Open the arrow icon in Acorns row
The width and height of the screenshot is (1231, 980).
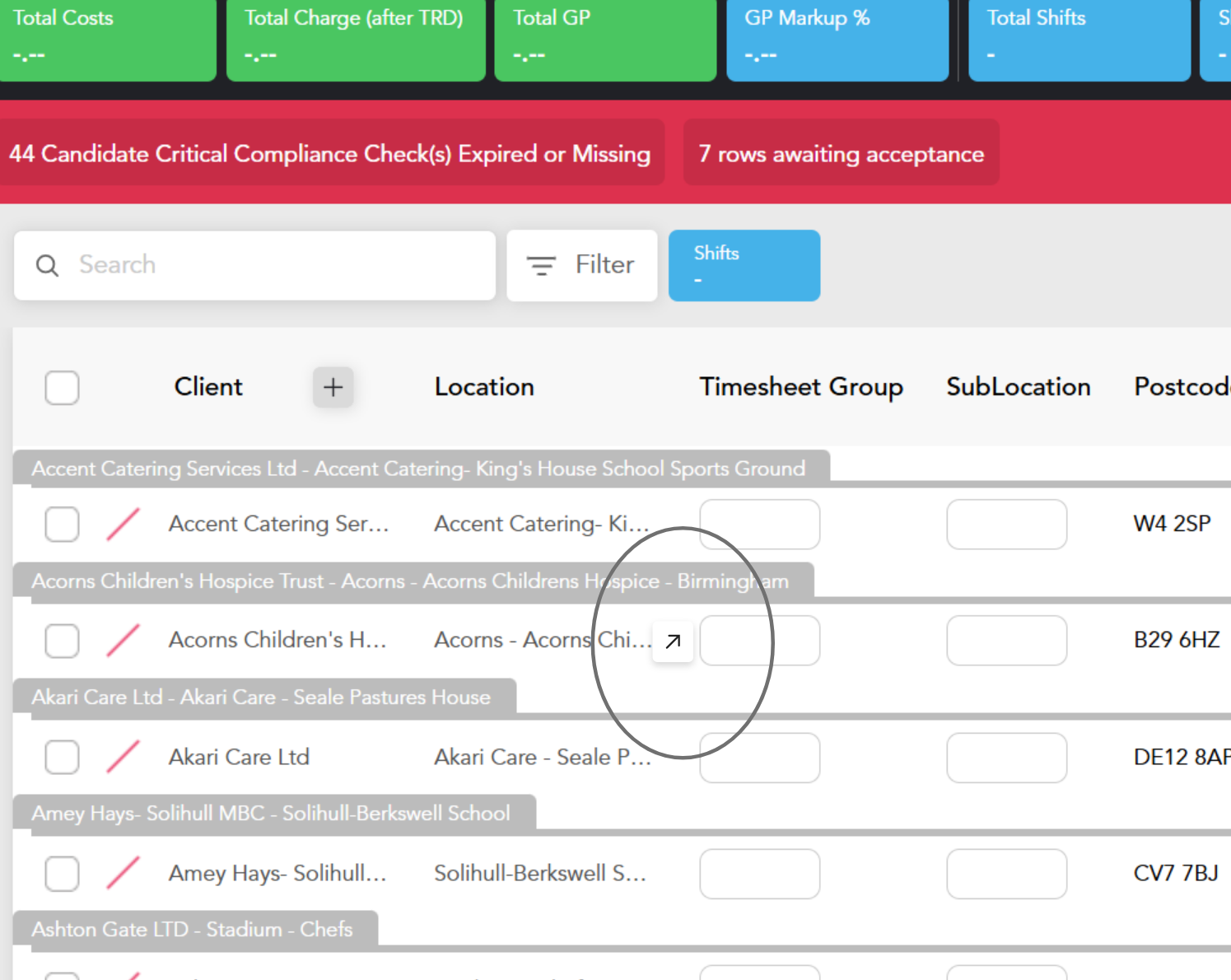[673, 641]
